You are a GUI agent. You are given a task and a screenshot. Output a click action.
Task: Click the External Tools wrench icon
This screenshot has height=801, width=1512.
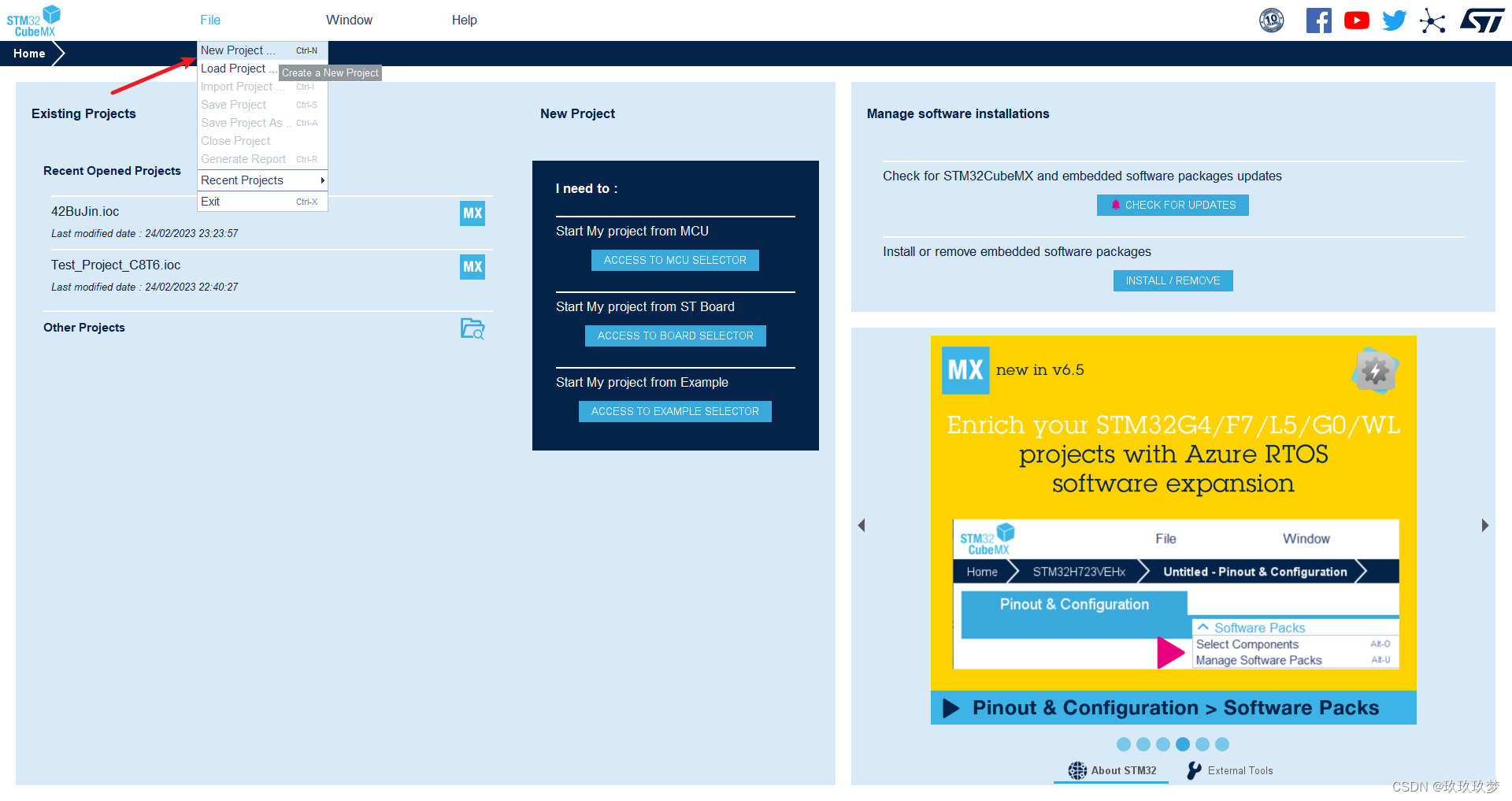1194,770
